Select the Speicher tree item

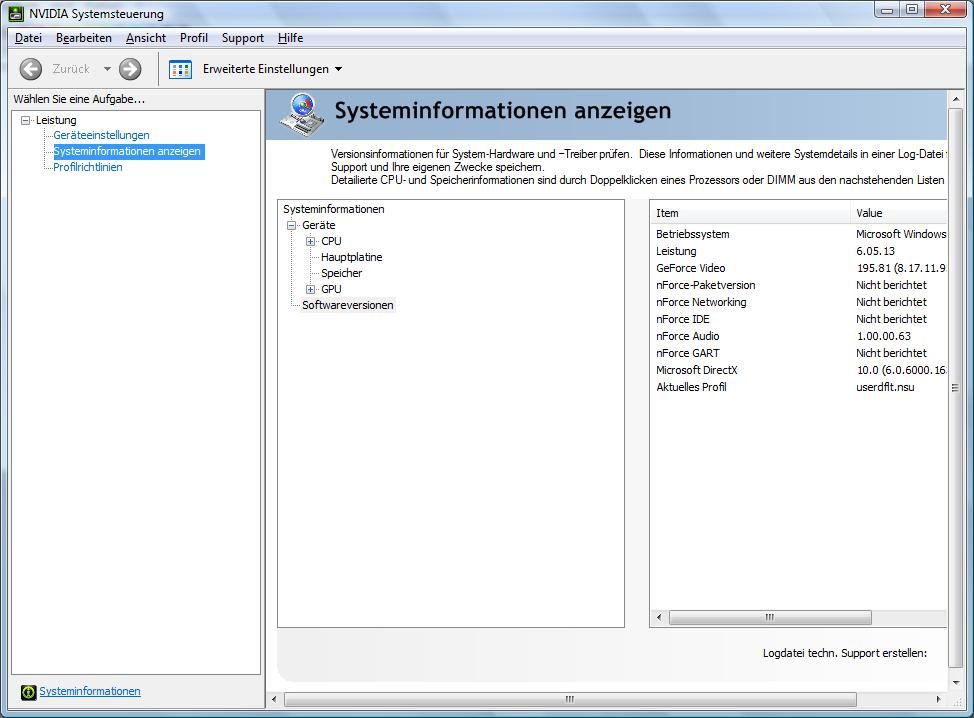coord(342,273)
